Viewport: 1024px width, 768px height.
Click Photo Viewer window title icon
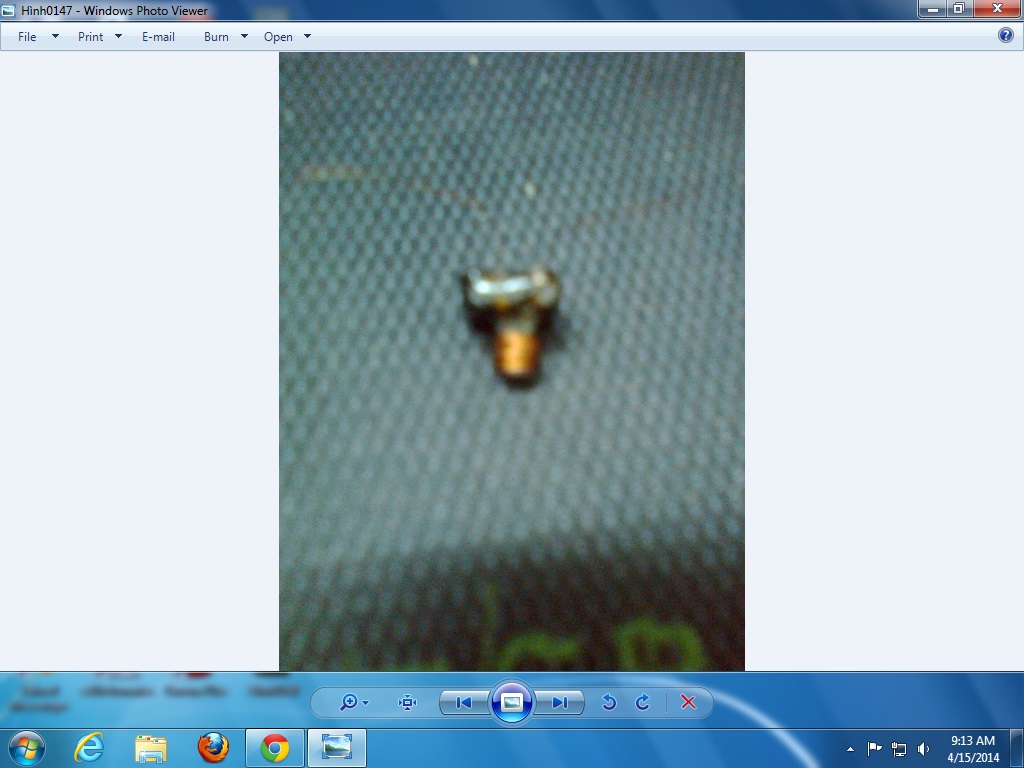pos(8,10)
